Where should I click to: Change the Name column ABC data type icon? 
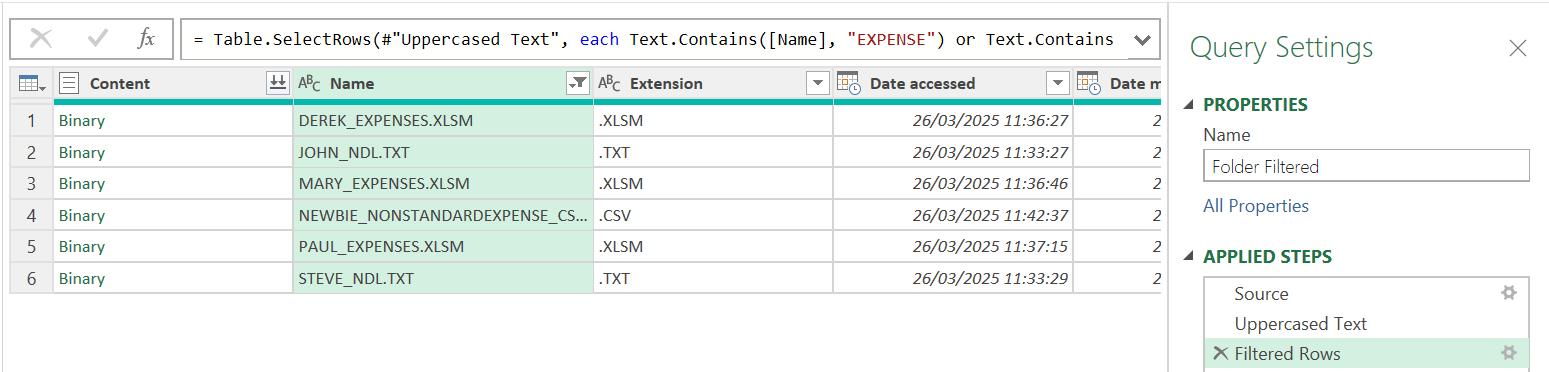click(309, 84)
